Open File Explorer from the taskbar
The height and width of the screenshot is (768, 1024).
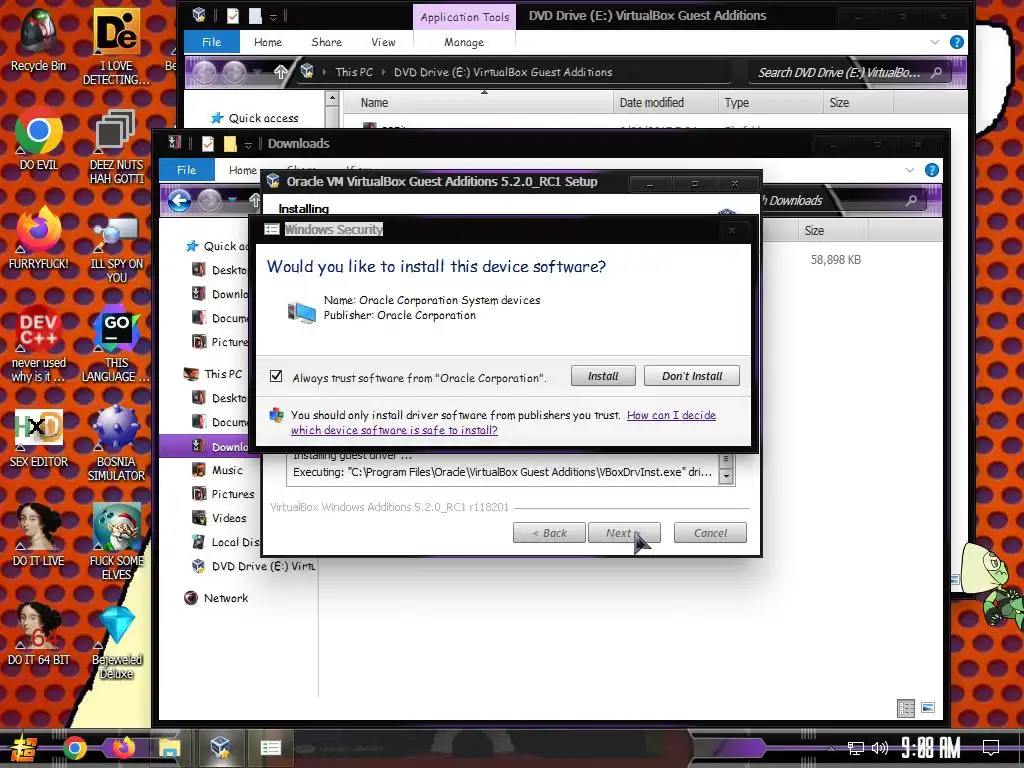click(x=170, y=748)
